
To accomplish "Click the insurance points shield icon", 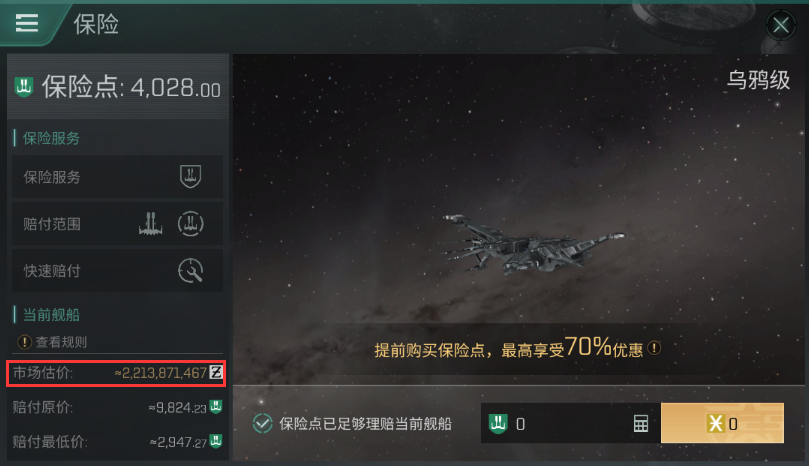I will point(24,87).
